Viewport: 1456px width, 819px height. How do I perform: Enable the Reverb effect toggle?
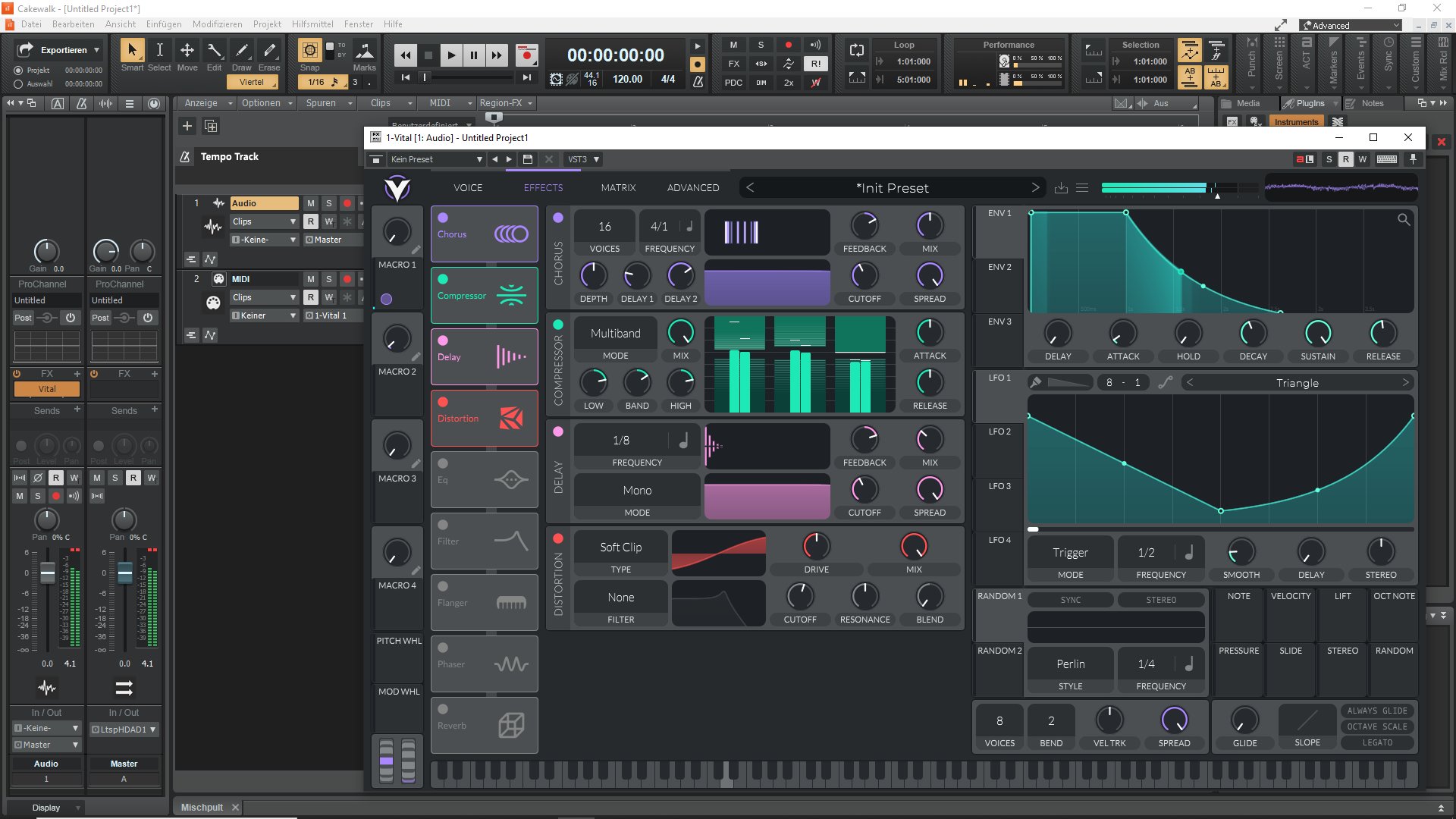(443, 709)
